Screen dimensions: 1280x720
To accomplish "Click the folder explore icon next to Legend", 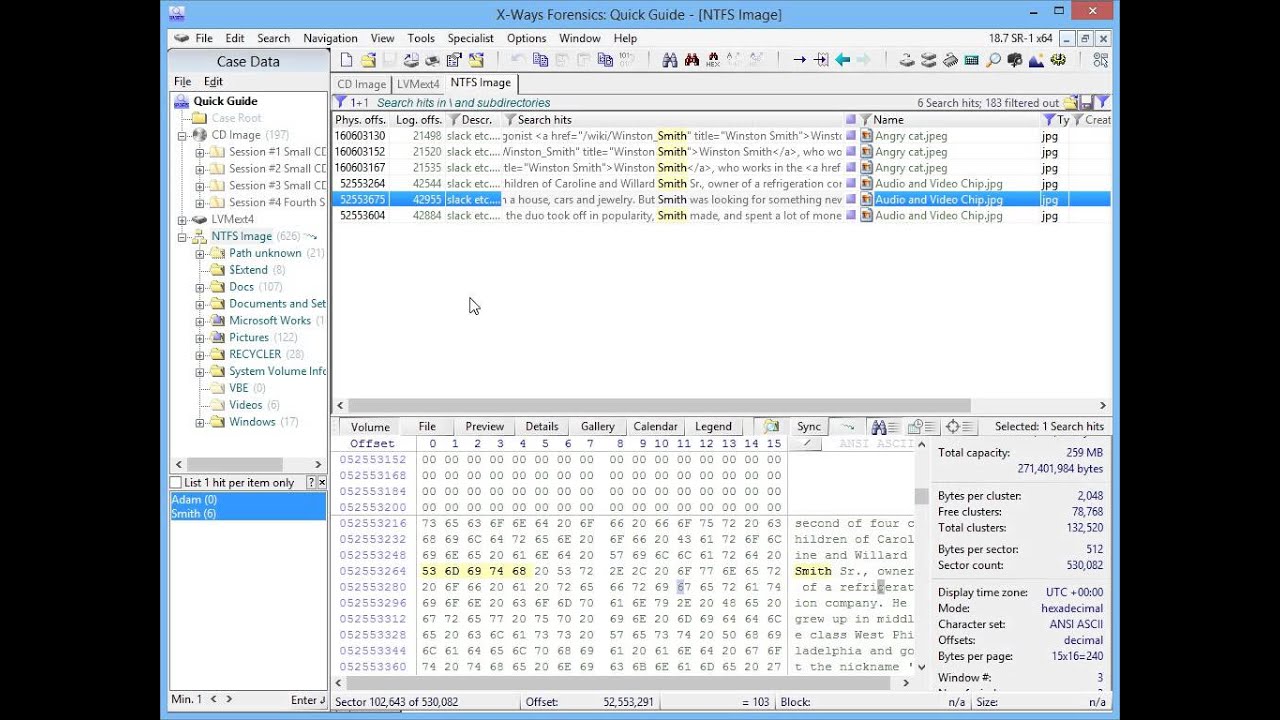I will [771, 426].
